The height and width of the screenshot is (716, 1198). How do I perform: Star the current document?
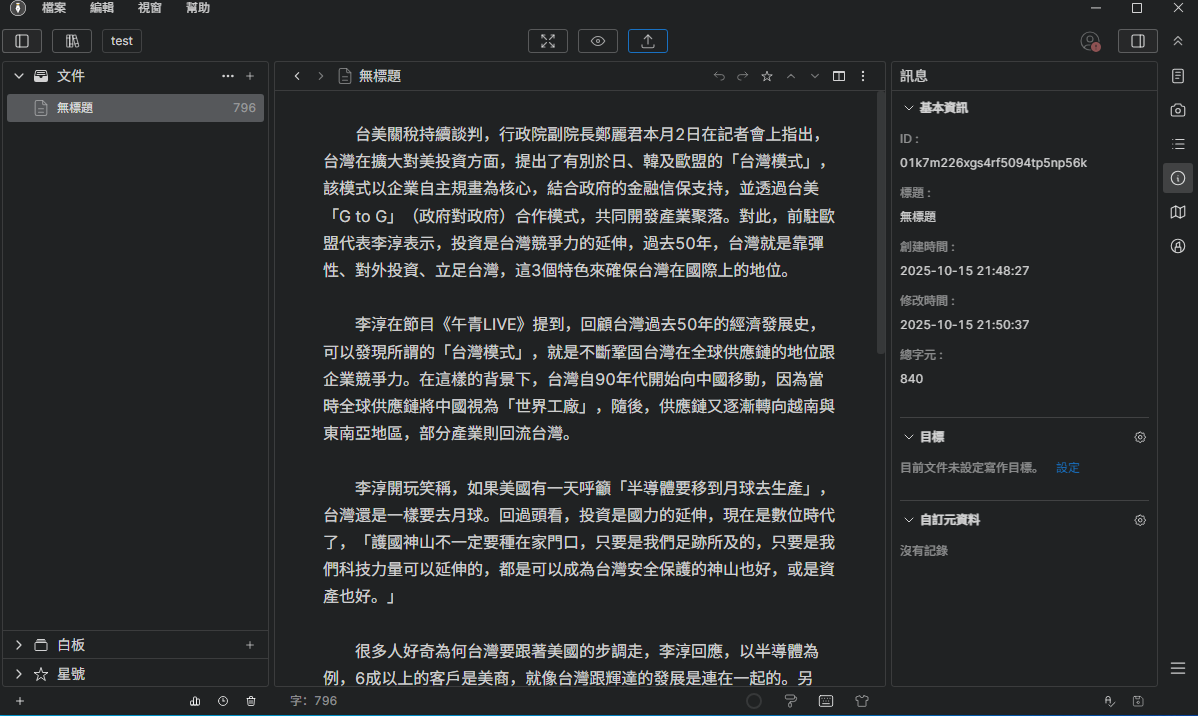click(767, 76)
